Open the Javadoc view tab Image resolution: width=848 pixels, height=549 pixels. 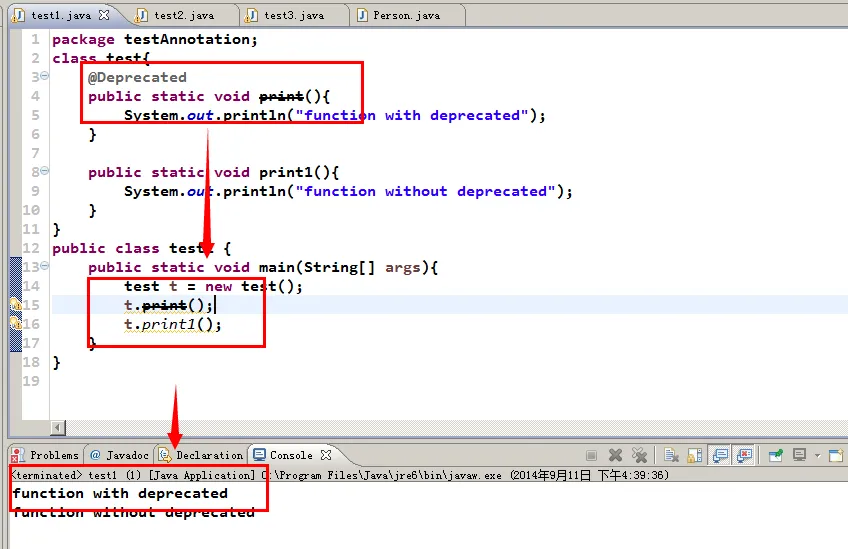(x=120, y=455)
